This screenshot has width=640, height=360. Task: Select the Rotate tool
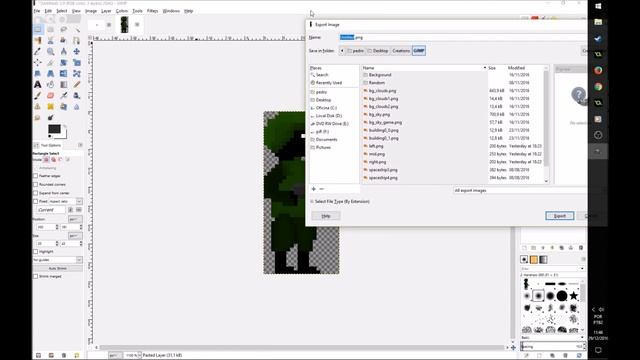[64, 62]
